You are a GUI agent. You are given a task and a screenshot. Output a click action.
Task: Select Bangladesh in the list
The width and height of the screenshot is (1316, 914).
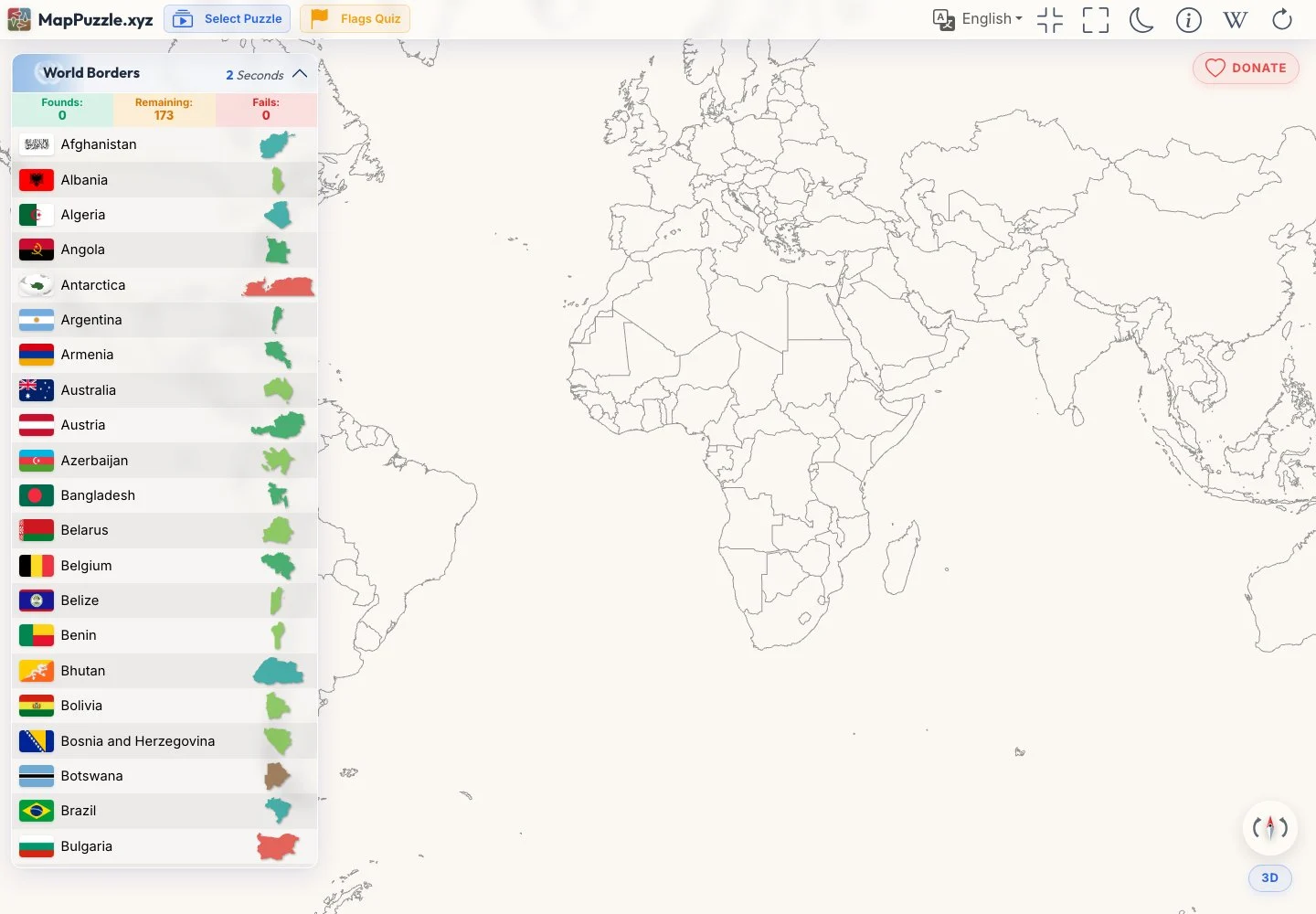[164, 495]
